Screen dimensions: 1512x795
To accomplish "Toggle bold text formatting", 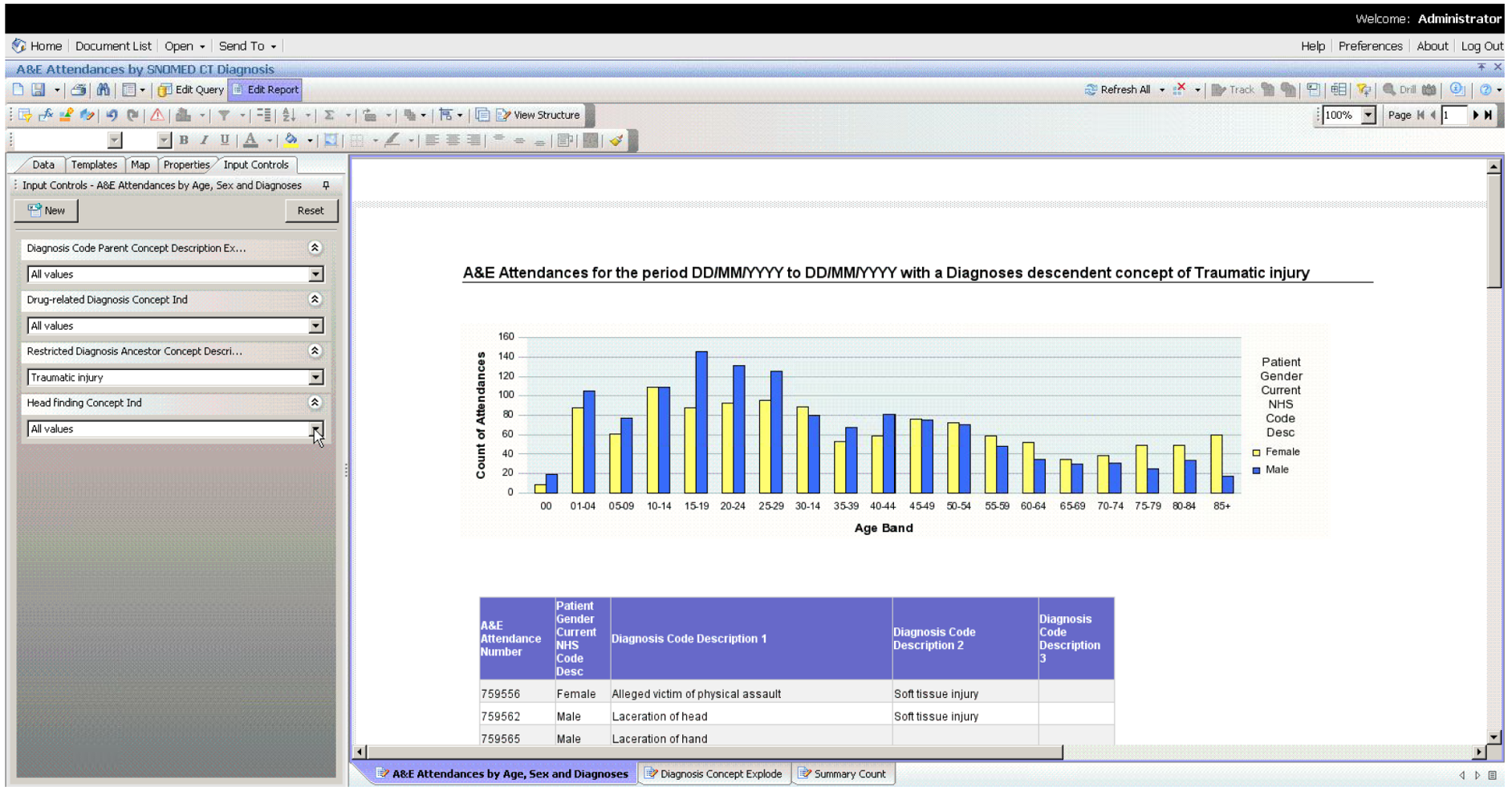I will click(184, 140).
